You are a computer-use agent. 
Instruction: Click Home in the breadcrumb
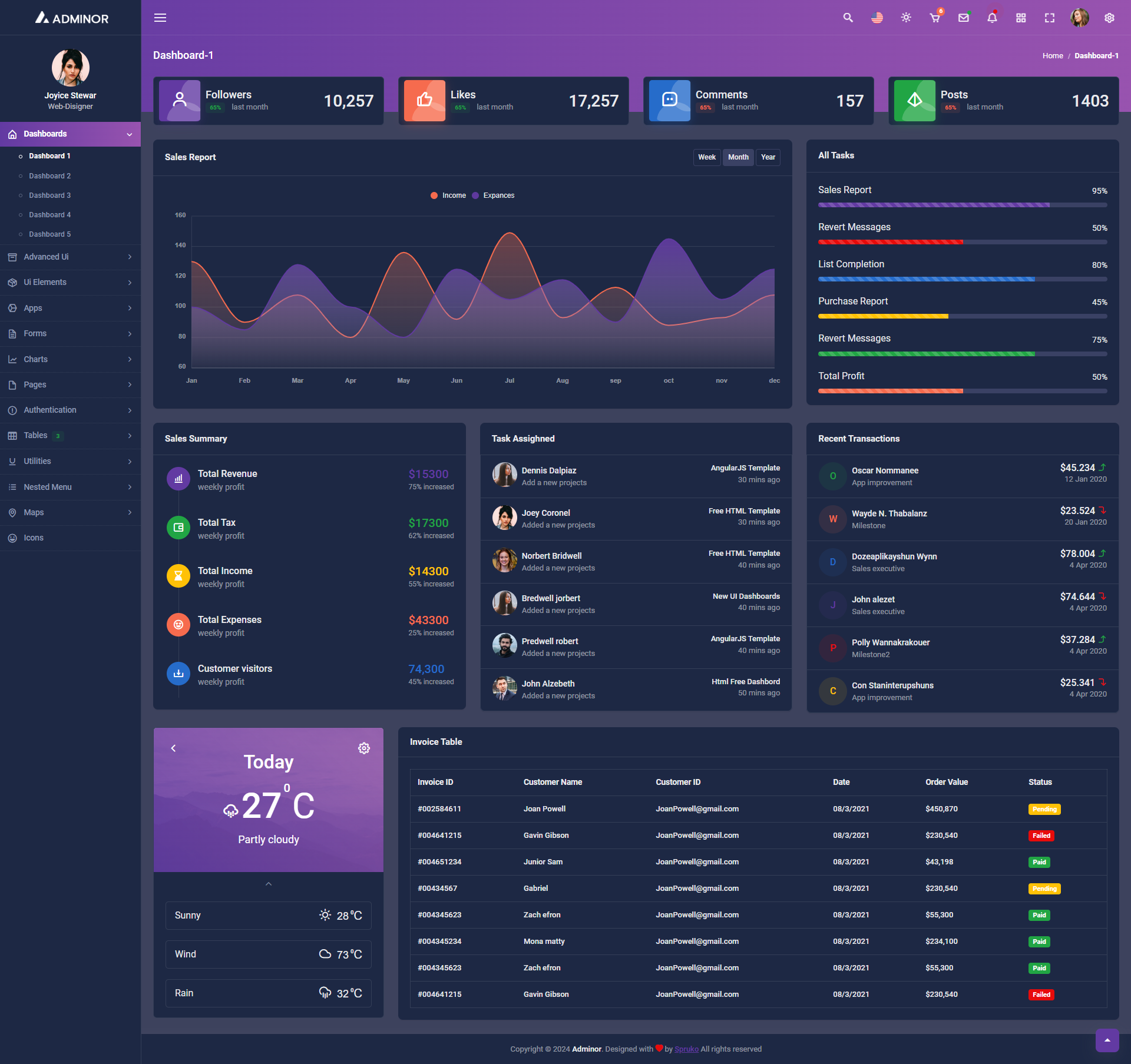1053,56
